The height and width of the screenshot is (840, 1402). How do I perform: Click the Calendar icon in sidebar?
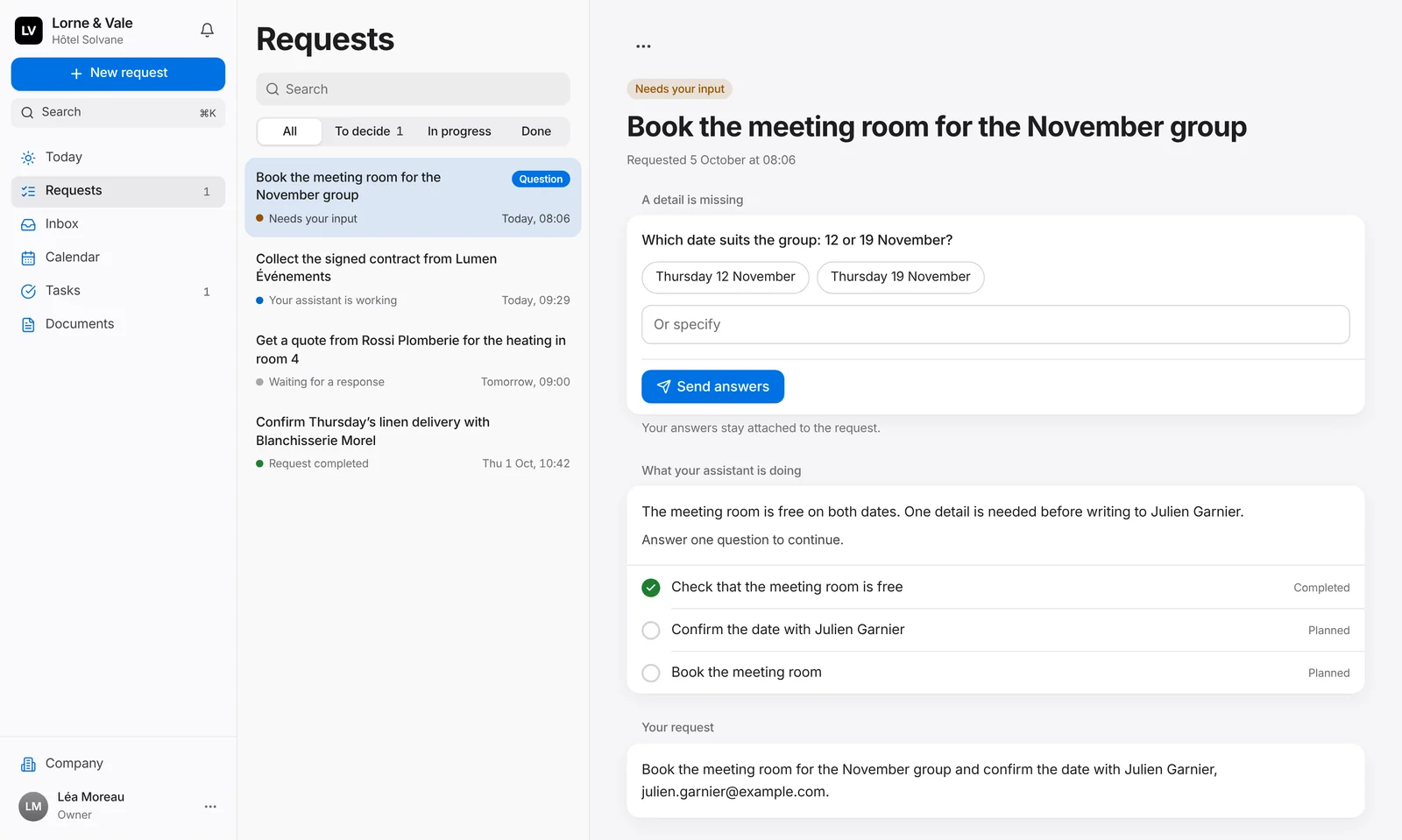28,258
